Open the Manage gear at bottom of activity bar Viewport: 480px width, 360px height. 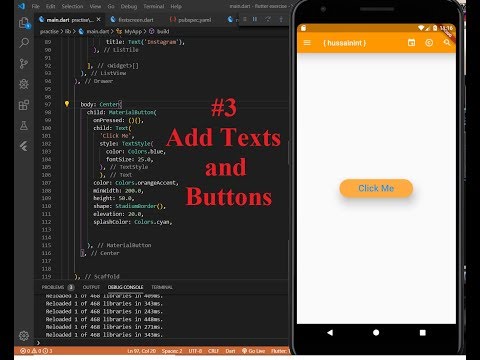click(24, 336)
